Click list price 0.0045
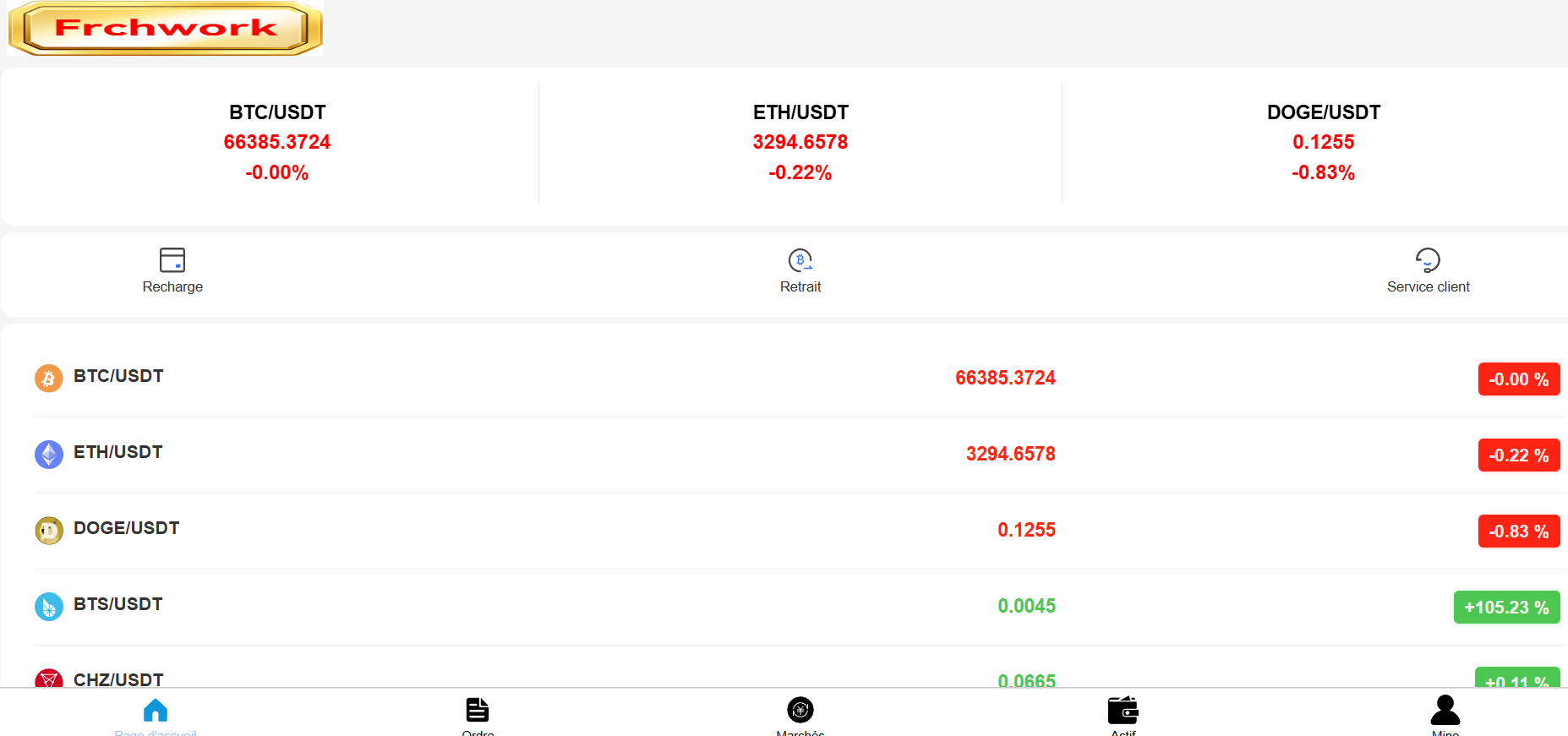1568x736 pixels. pyautogui.click(x=1026, y=606)
